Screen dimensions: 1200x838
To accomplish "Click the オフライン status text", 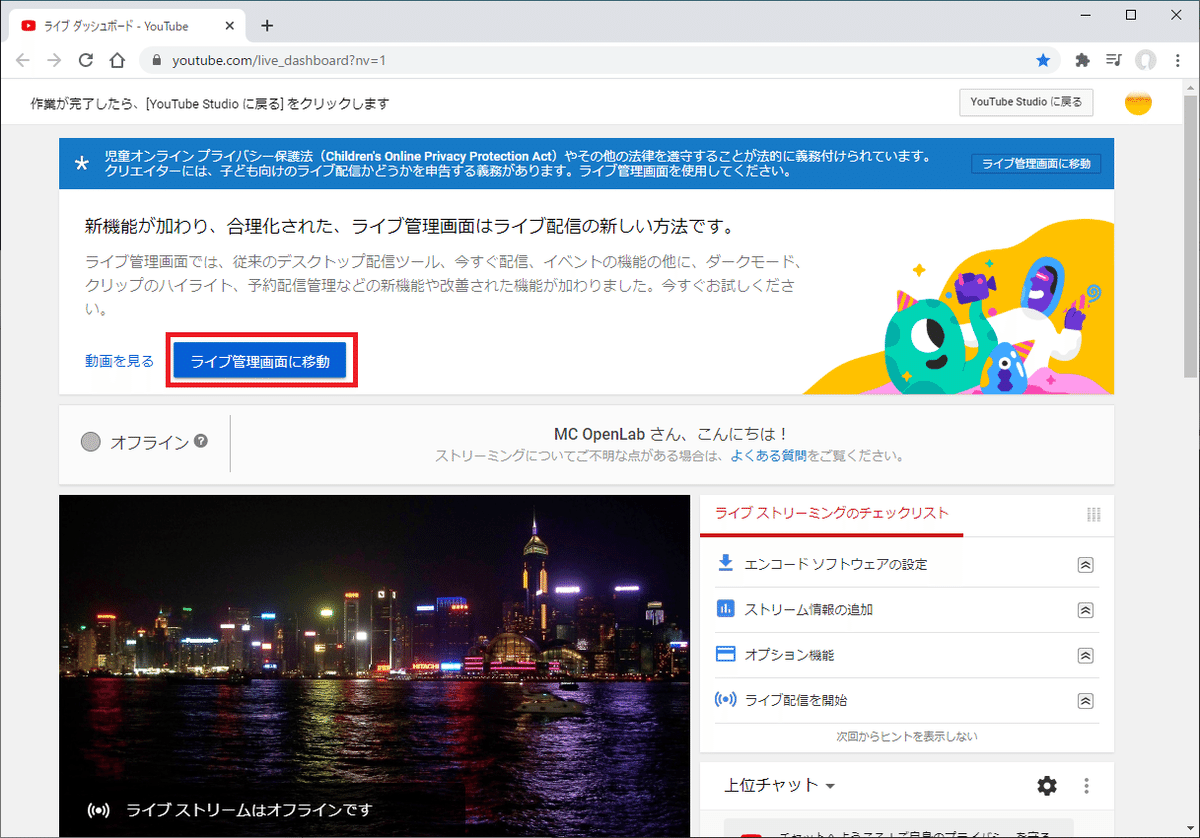I will coord(149,442).
